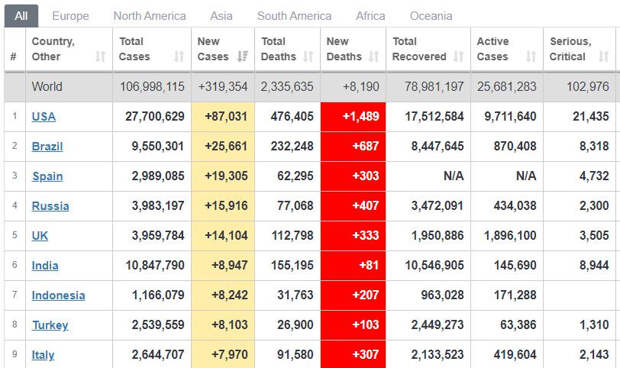The height and width of the screenshot is (368, 620).
Task: Click the New Deaths sort arrows
Action: coord(374,57)
